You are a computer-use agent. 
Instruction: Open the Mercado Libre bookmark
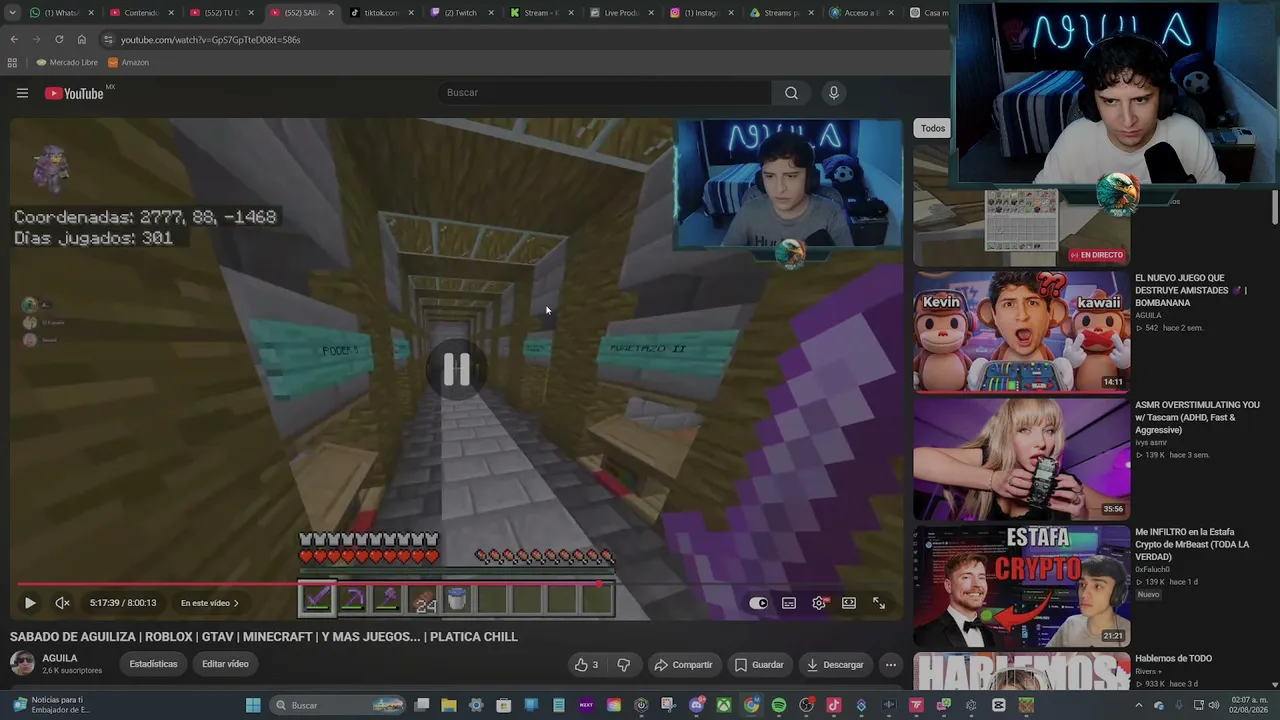click(67, 62)
